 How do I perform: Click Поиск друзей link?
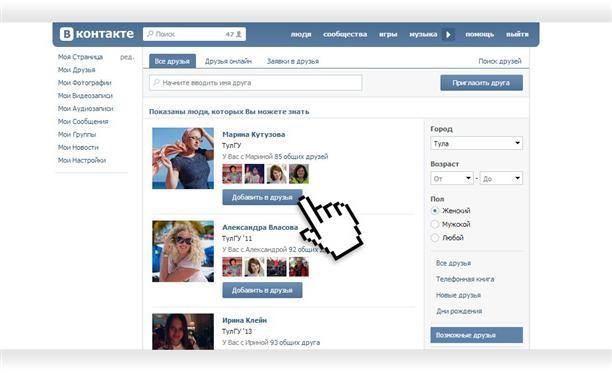tap(500, 61)
